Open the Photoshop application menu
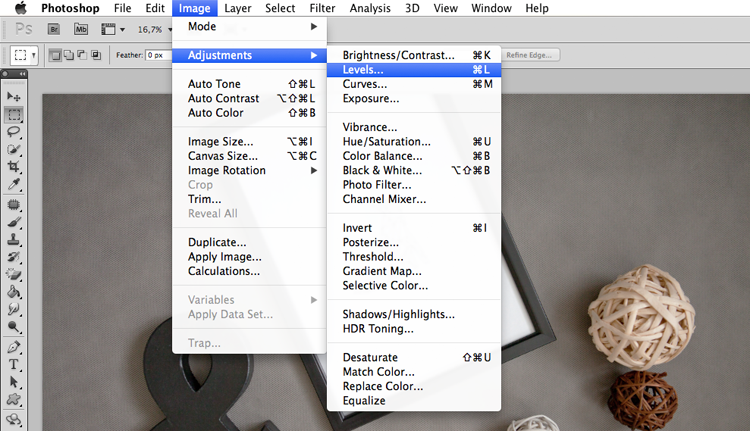The image size is (750, 431). [70, 8]
